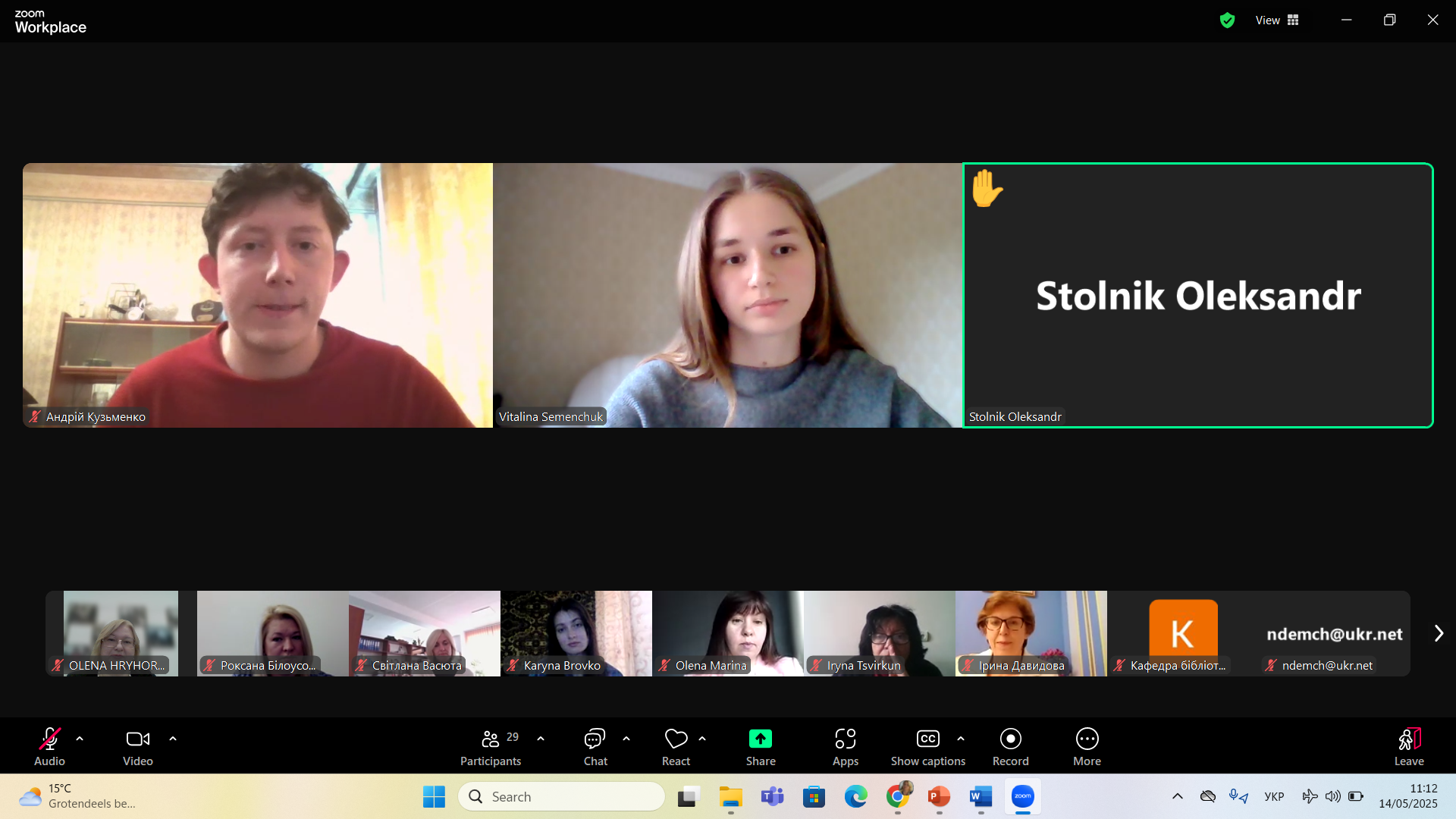Expand the video options arrow
Viewport: 1456px width, 819px height.
click(173, 738)
